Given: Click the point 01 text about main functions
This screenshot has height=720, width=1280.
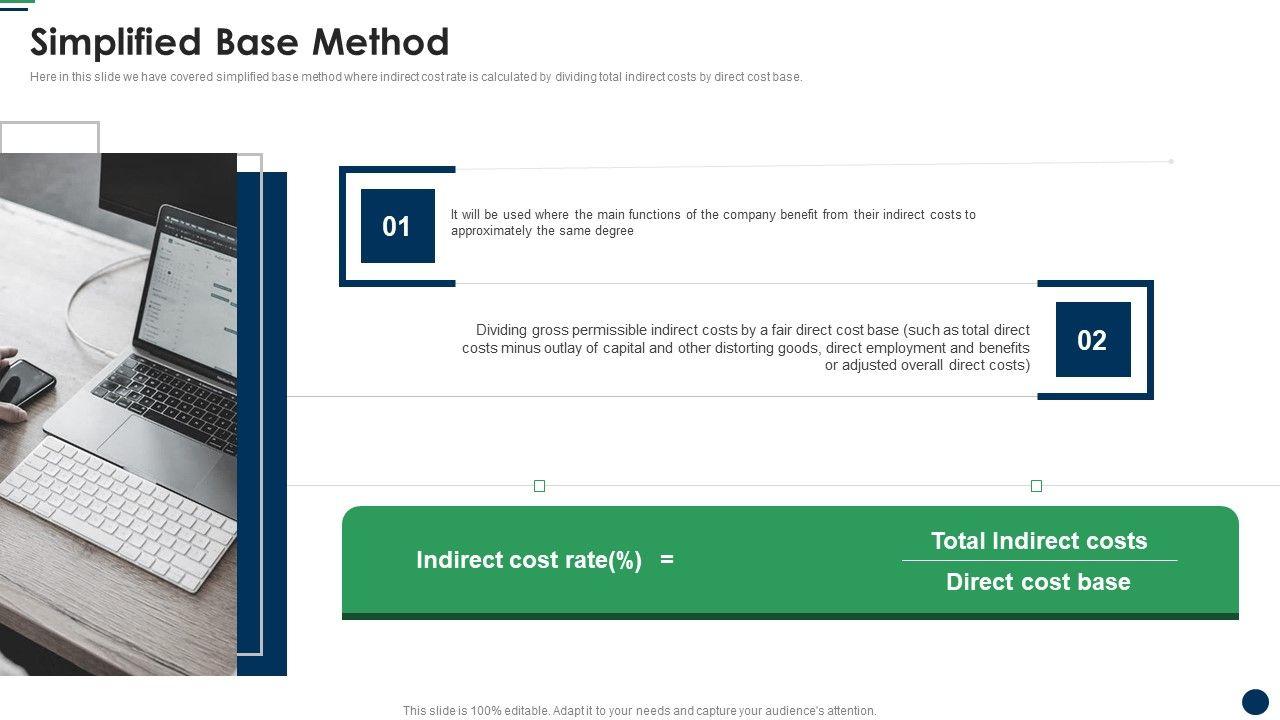Looking at the screenshot, I should click(x=712, y=222).
